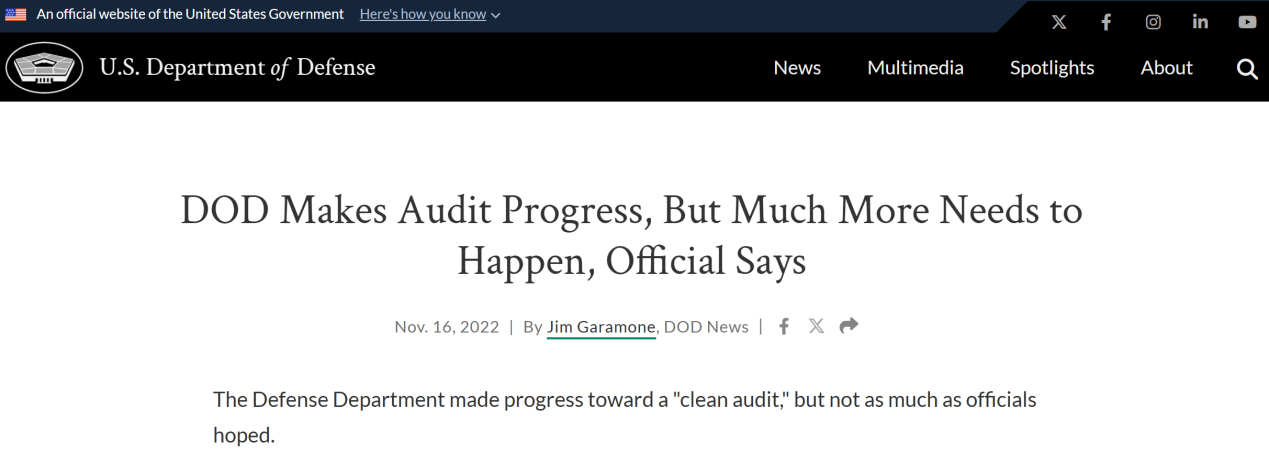Open the YouTube link in top bar

(1247, 23)
